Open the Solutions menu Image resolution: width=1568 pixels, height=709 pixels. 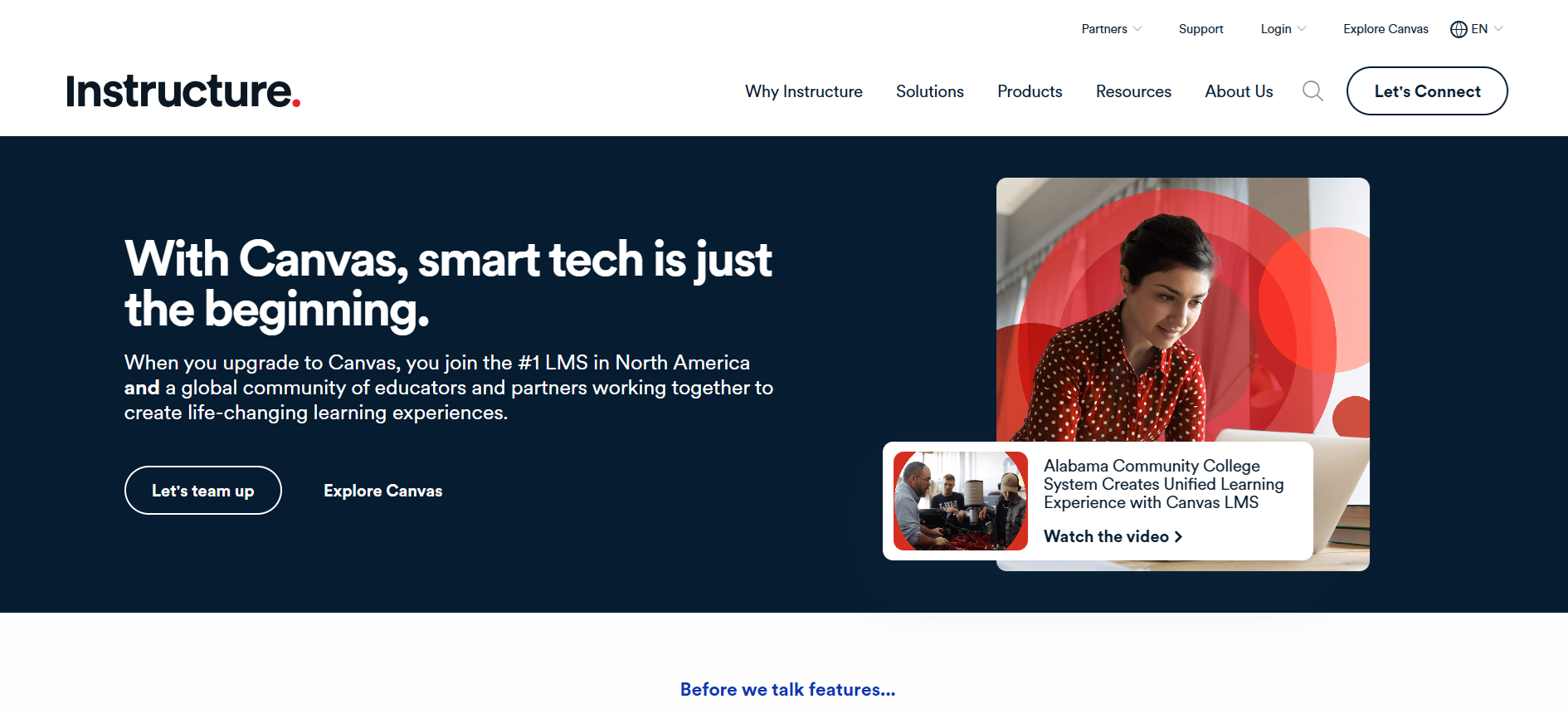tap(929, 91)
